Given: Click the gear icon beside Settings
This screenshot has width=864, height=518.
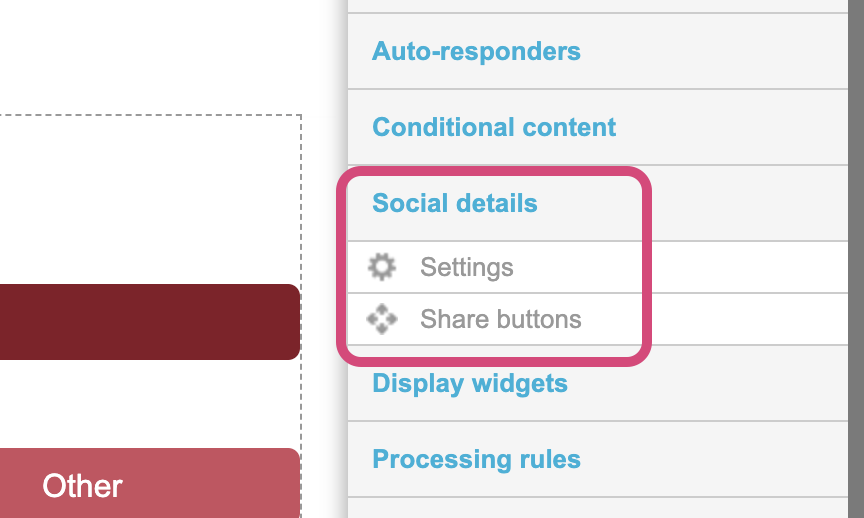Looking at the screenshot, I should 381,267.
